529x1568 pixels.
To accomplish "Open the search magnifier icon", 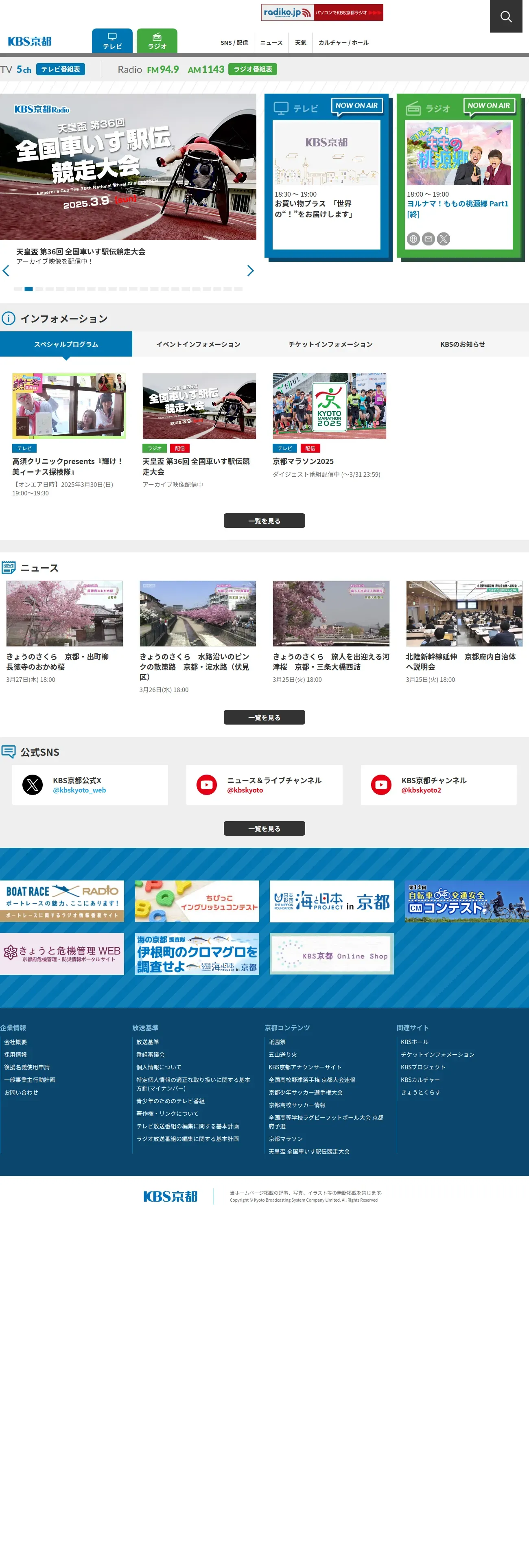I will [506, 16].
